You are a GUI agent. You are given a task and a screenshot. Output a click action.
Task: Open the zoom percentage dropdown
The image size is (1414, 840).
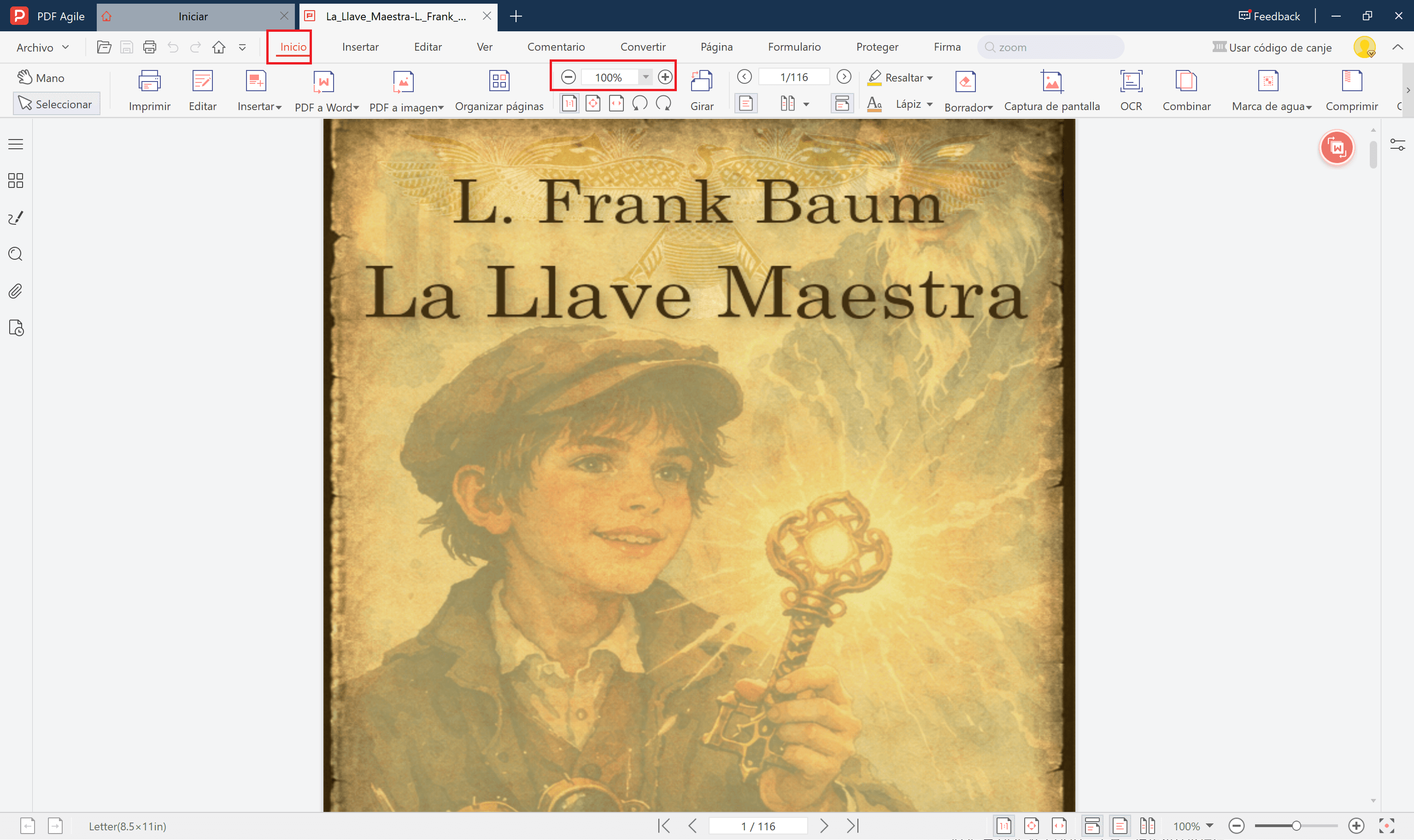coord(646,77)
